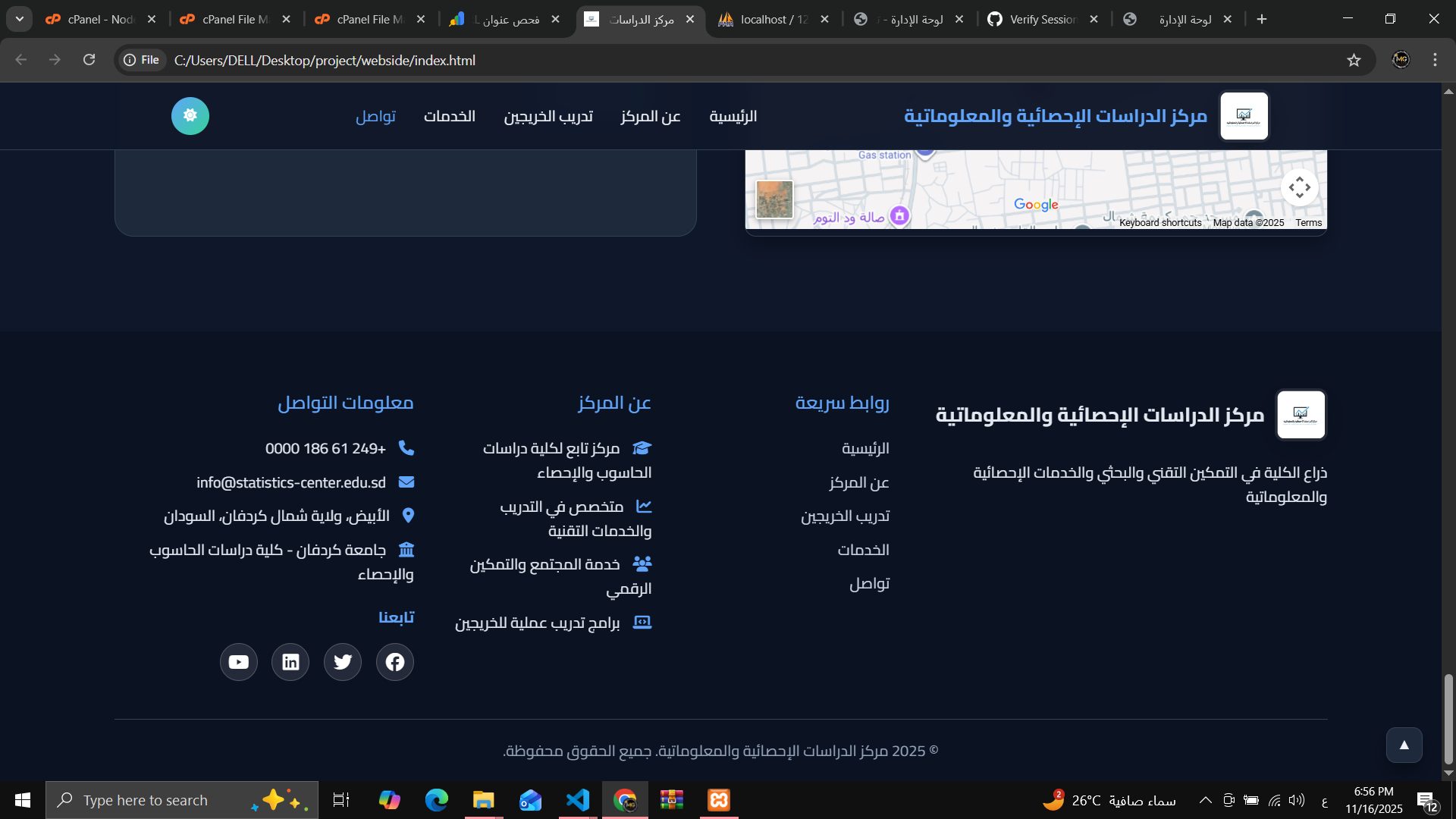Image resolution: width=1456 pixels, height=819 pixels.
Task: Expand the browser tab search dropdown
Action: click(20, 19)
